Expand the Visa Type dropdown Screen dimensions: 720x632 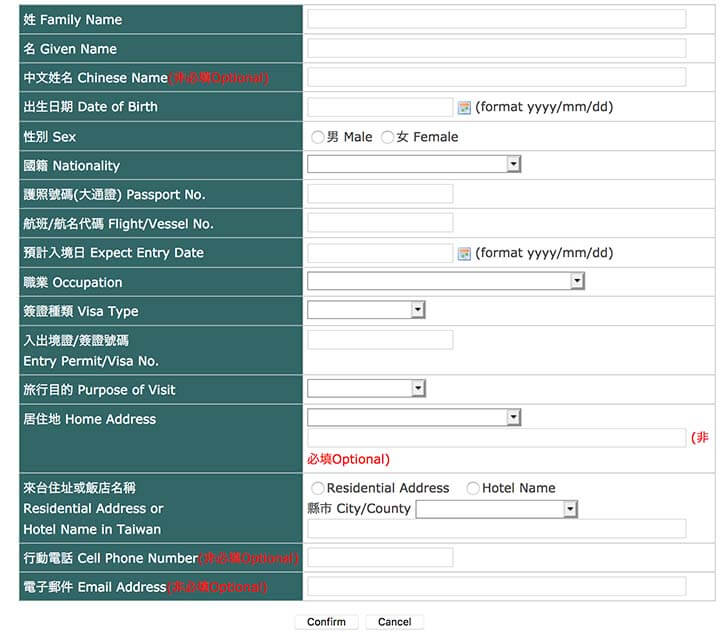(x=366, y=310)
